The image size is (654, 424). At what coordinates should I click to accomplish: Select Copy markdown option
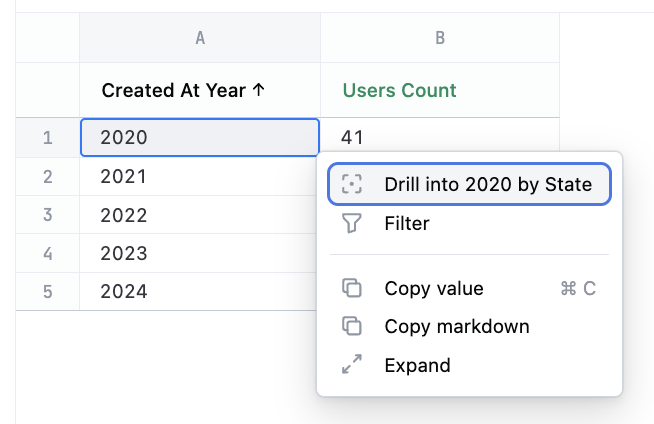tap(457, 326)
